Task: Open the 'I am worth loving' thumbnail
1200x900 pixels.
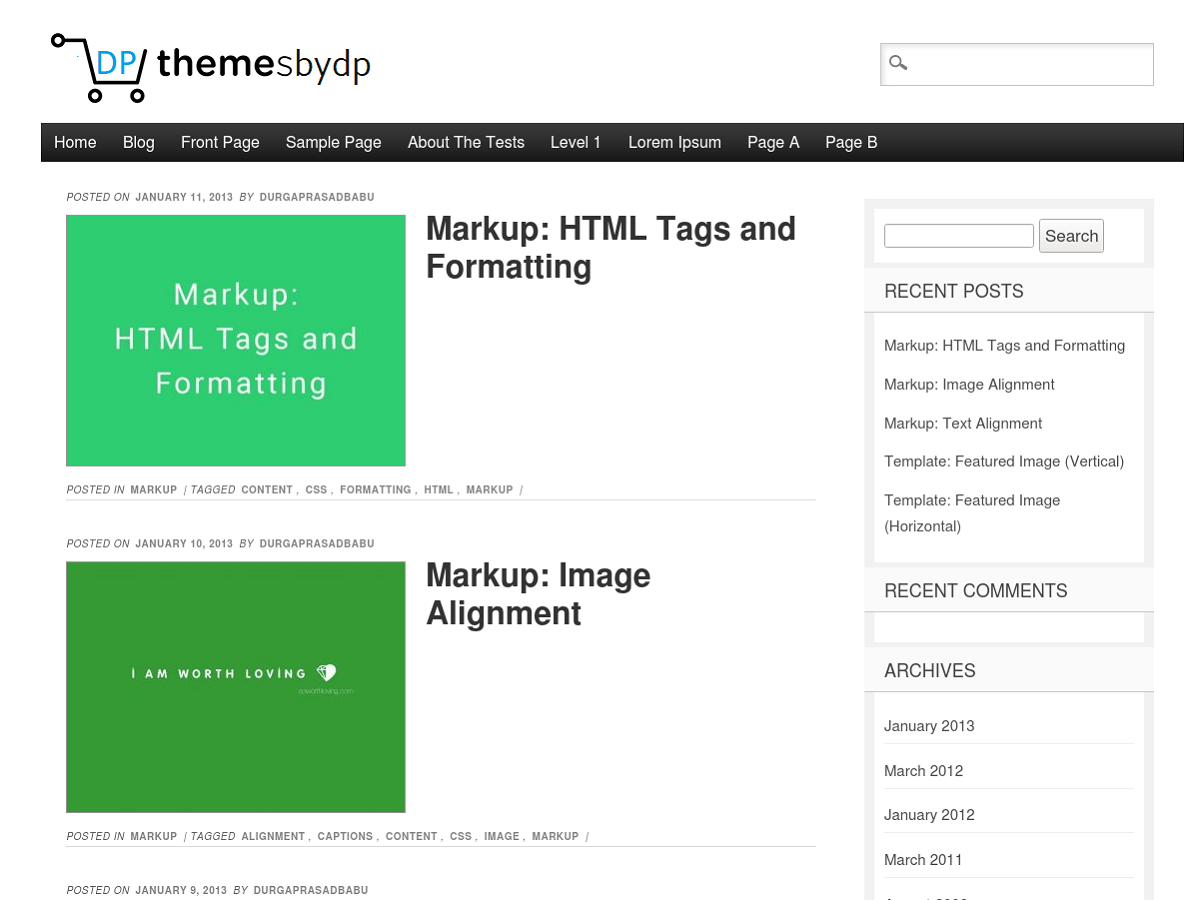Action: tap(236, 686)
